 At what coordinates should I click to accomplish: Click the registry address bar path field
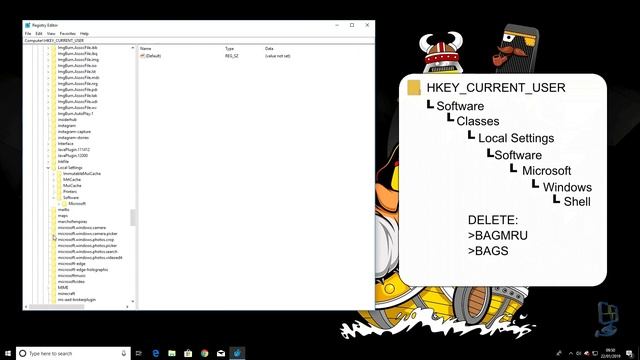point(199,40)
